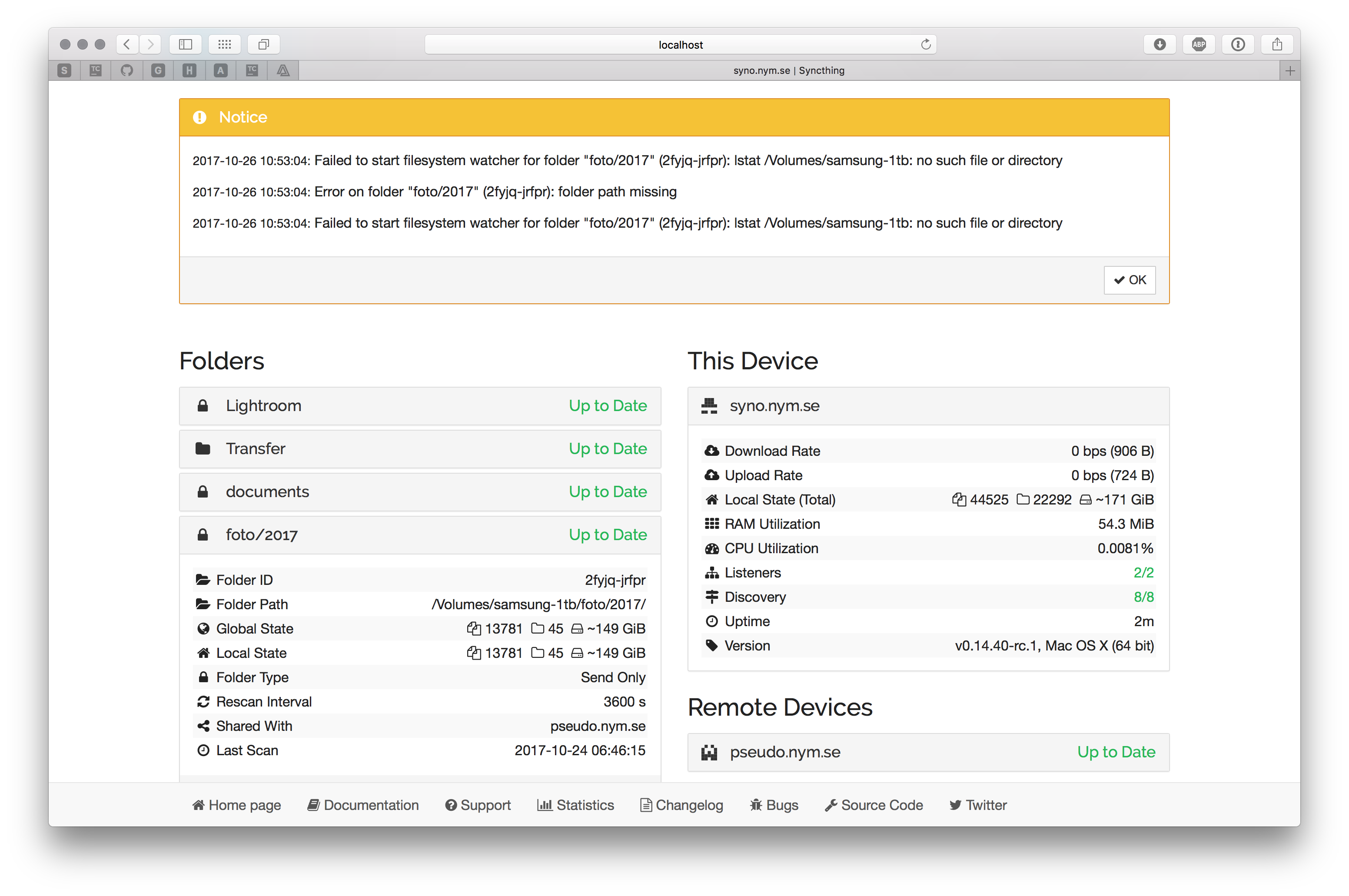Viewport: 1349px width, 896px height.
Task: Toggle the browser sidebar
Action: 185,44
